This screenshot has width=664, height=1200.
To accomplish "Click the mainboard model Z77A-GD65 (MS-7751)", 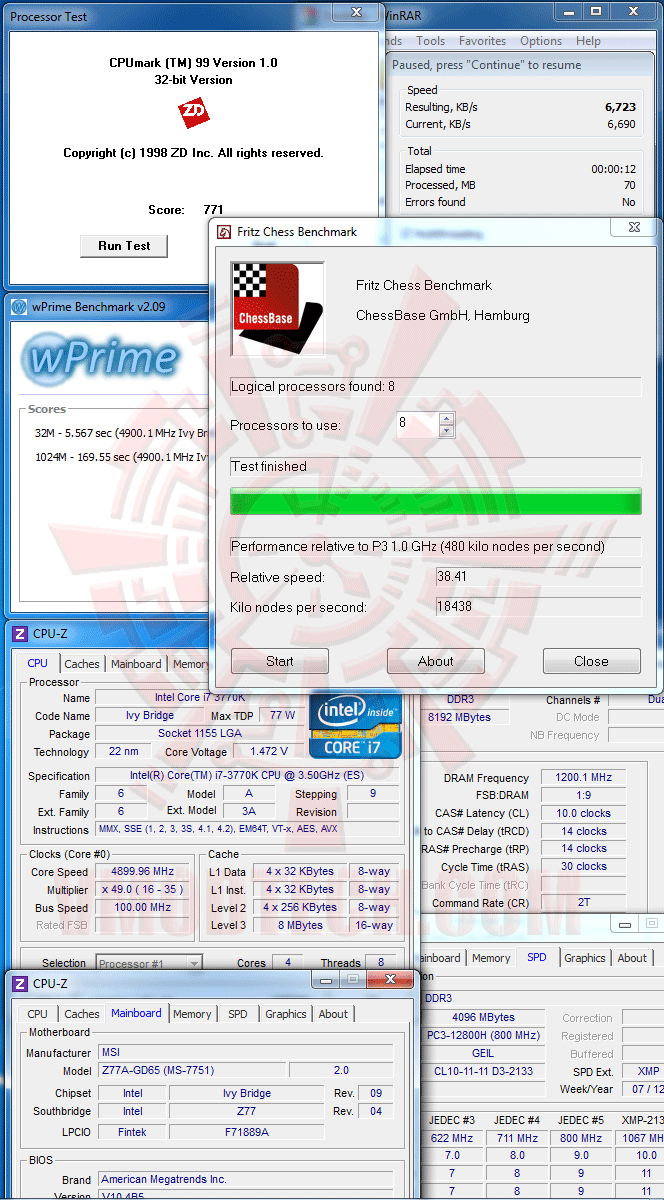I will point(192,1070).
